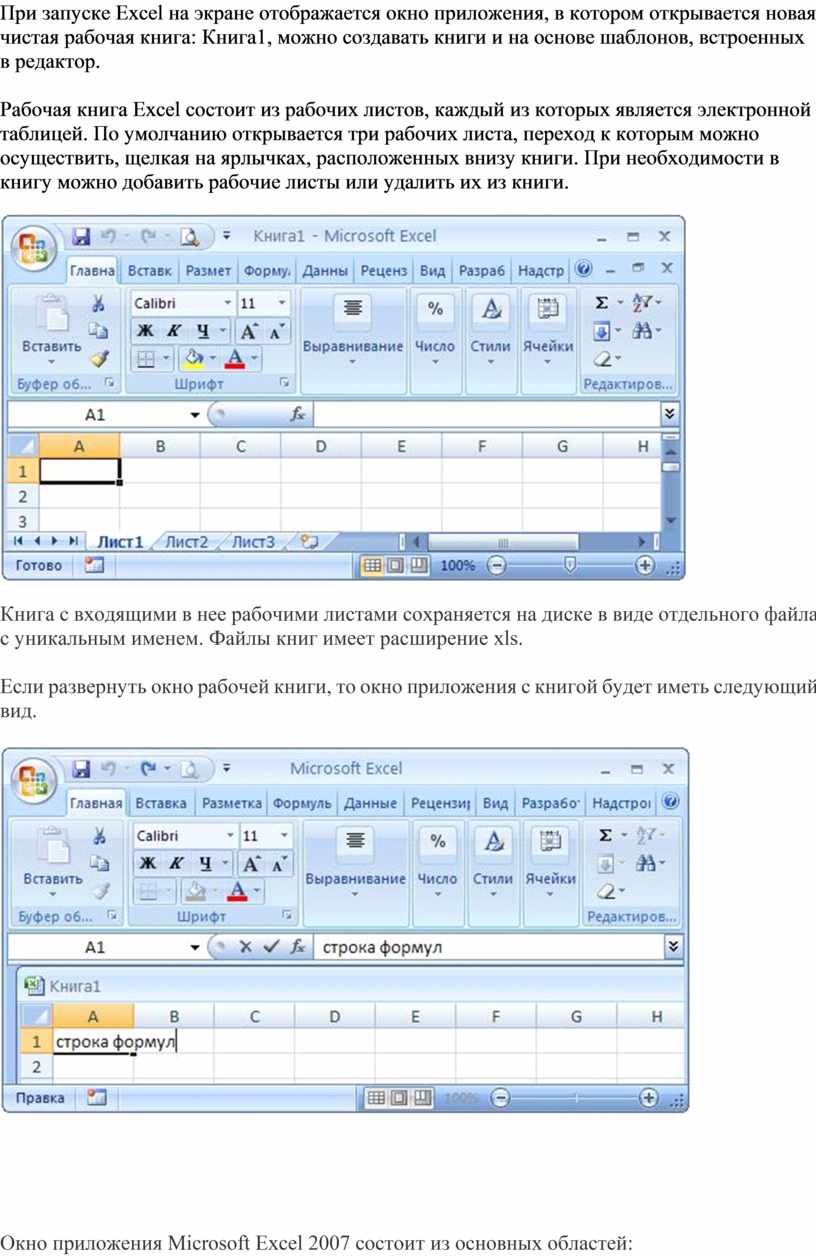
Task: Open the Вид tab in the upper Excel window
Action: point(432,270)
